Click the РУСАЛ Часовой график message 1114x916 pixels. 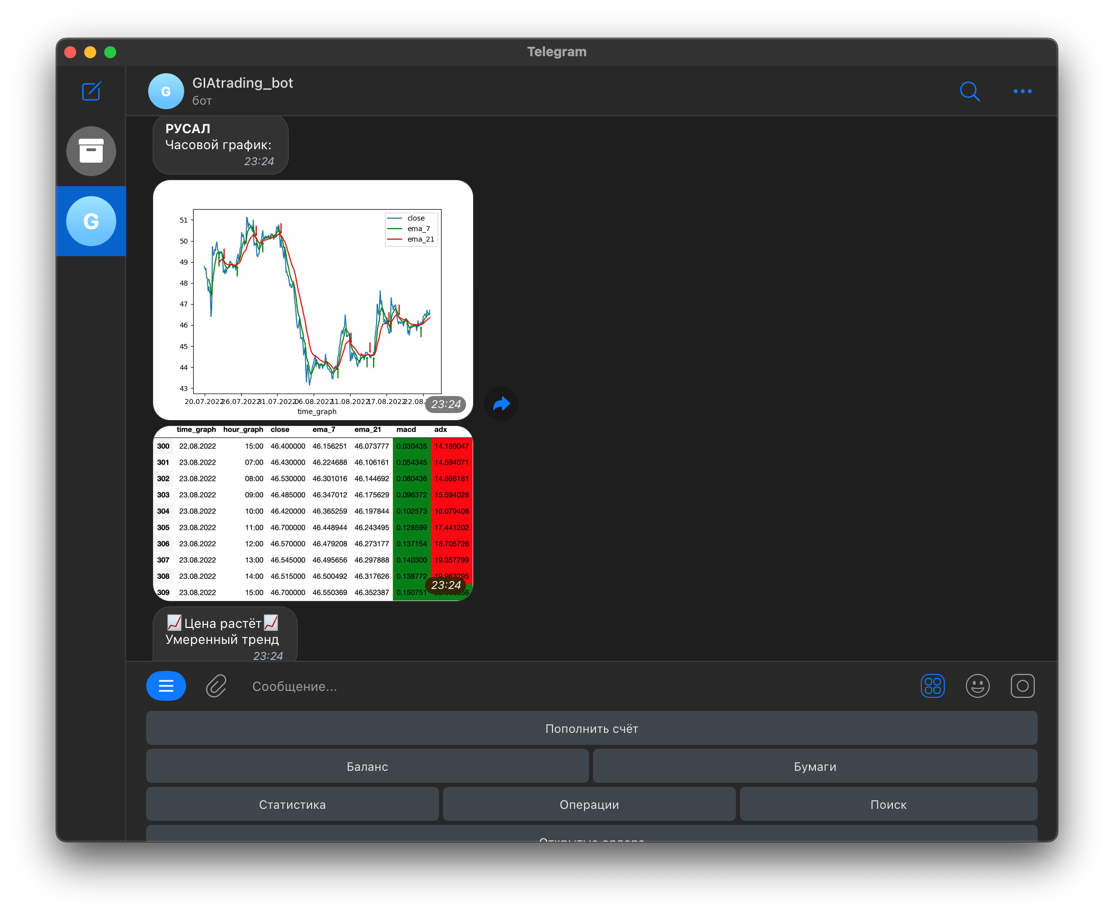[220, 144]
